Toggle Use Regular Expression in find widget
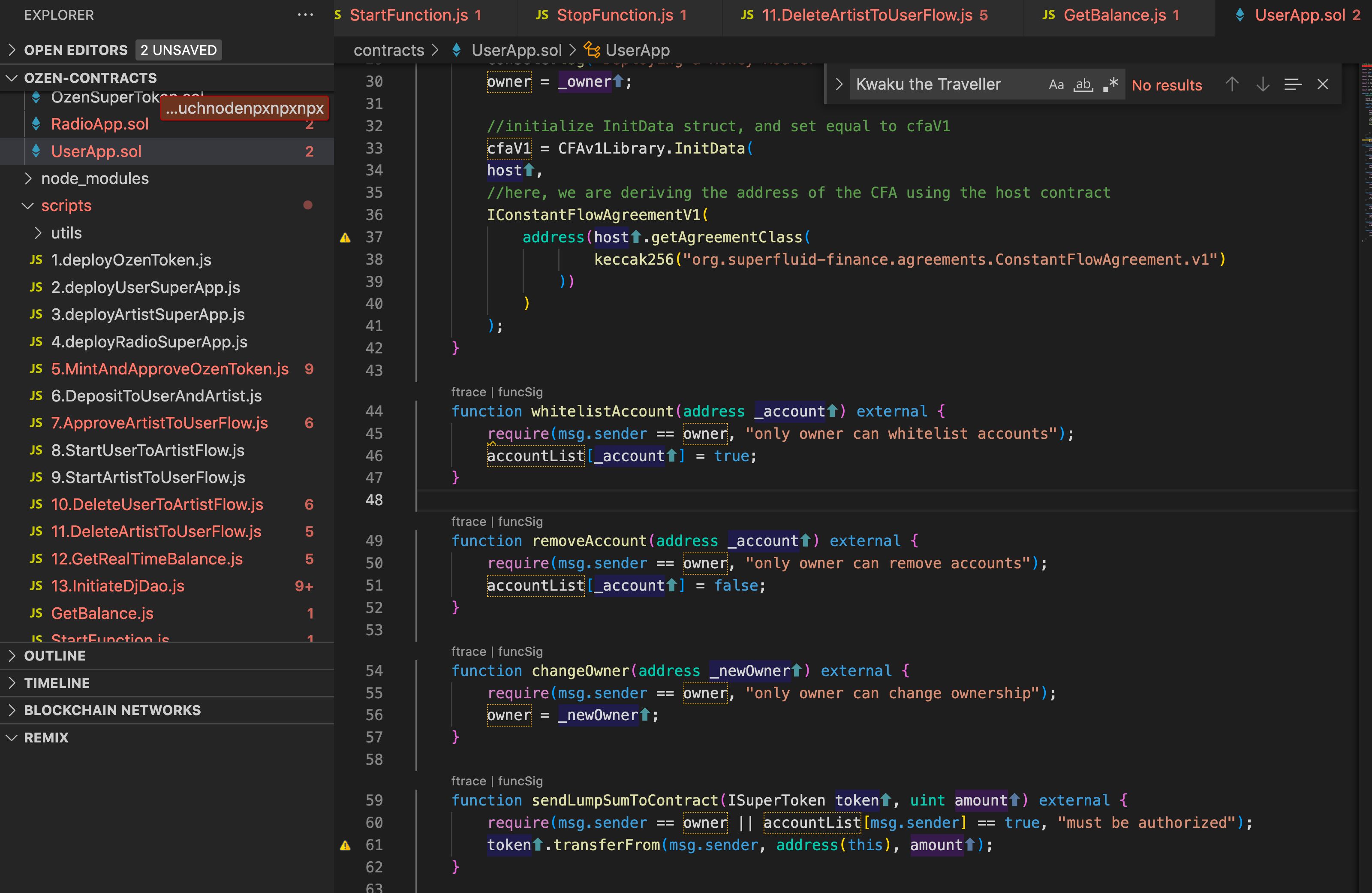1372x893 pixels. [1110, 85]
